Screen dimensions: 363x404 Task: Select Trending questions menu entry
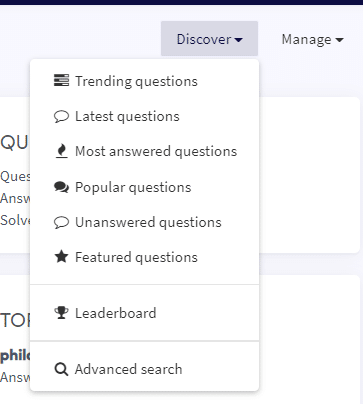coord(144,81)
